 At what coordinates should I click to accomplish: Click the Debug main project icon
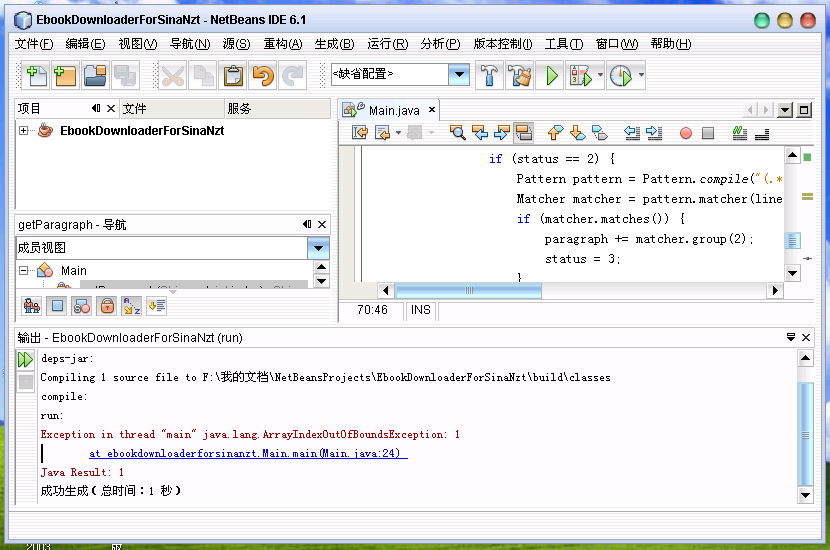[x=581, y=76]
